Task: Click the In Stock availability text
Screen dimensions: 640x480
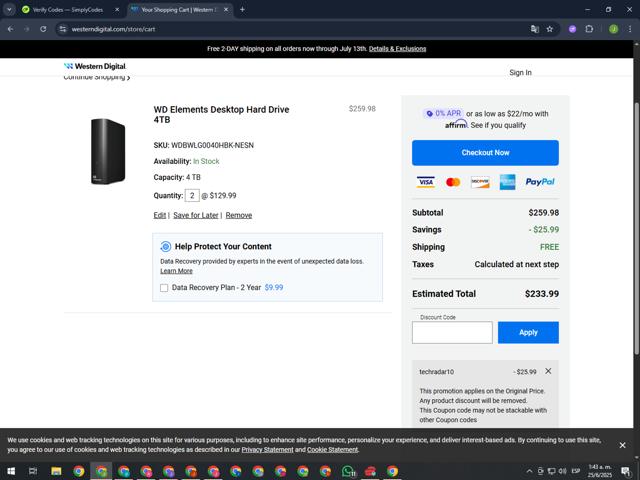Action: [206, 161]
